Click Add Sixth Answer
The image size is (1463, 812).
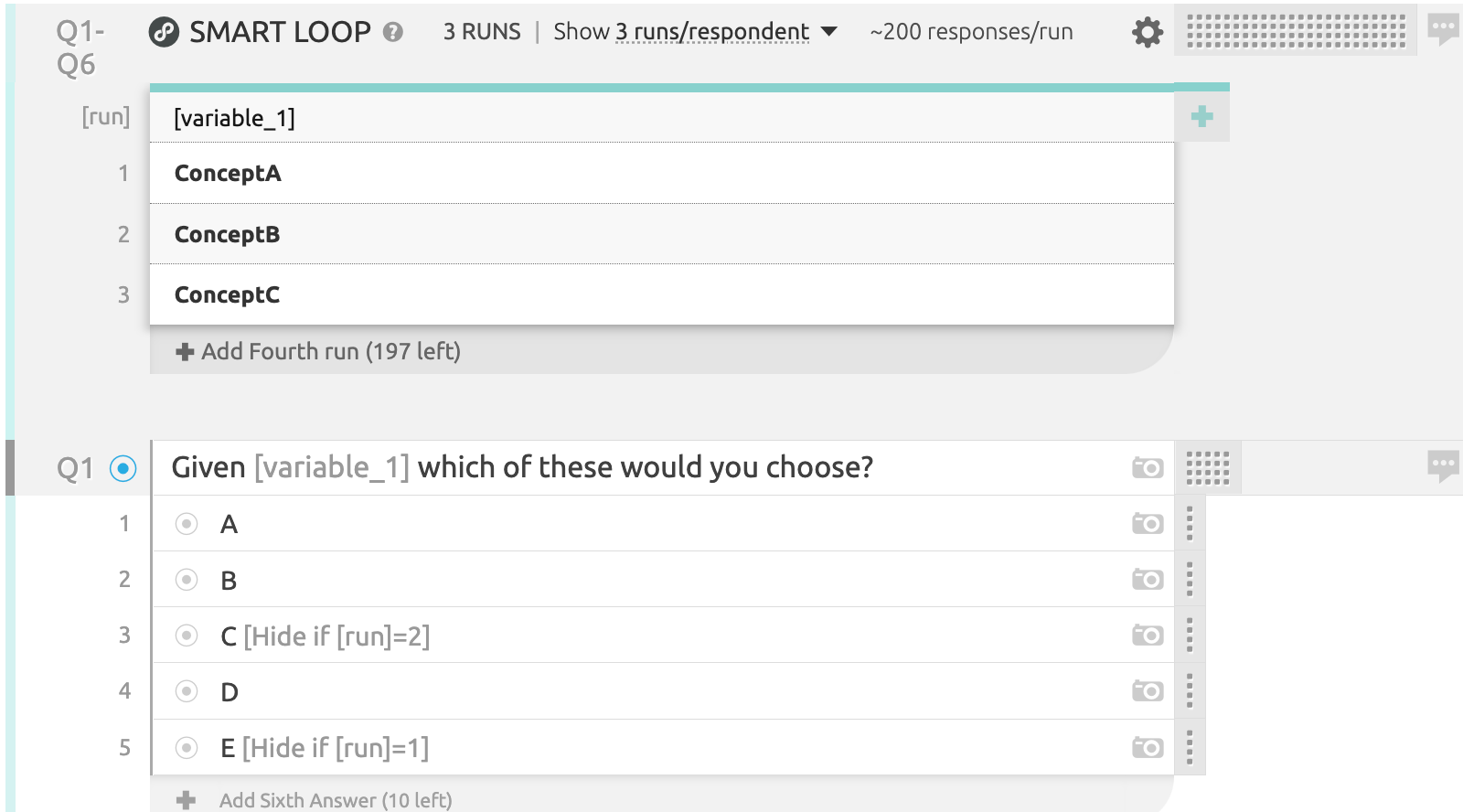click(x=315, y=800)
